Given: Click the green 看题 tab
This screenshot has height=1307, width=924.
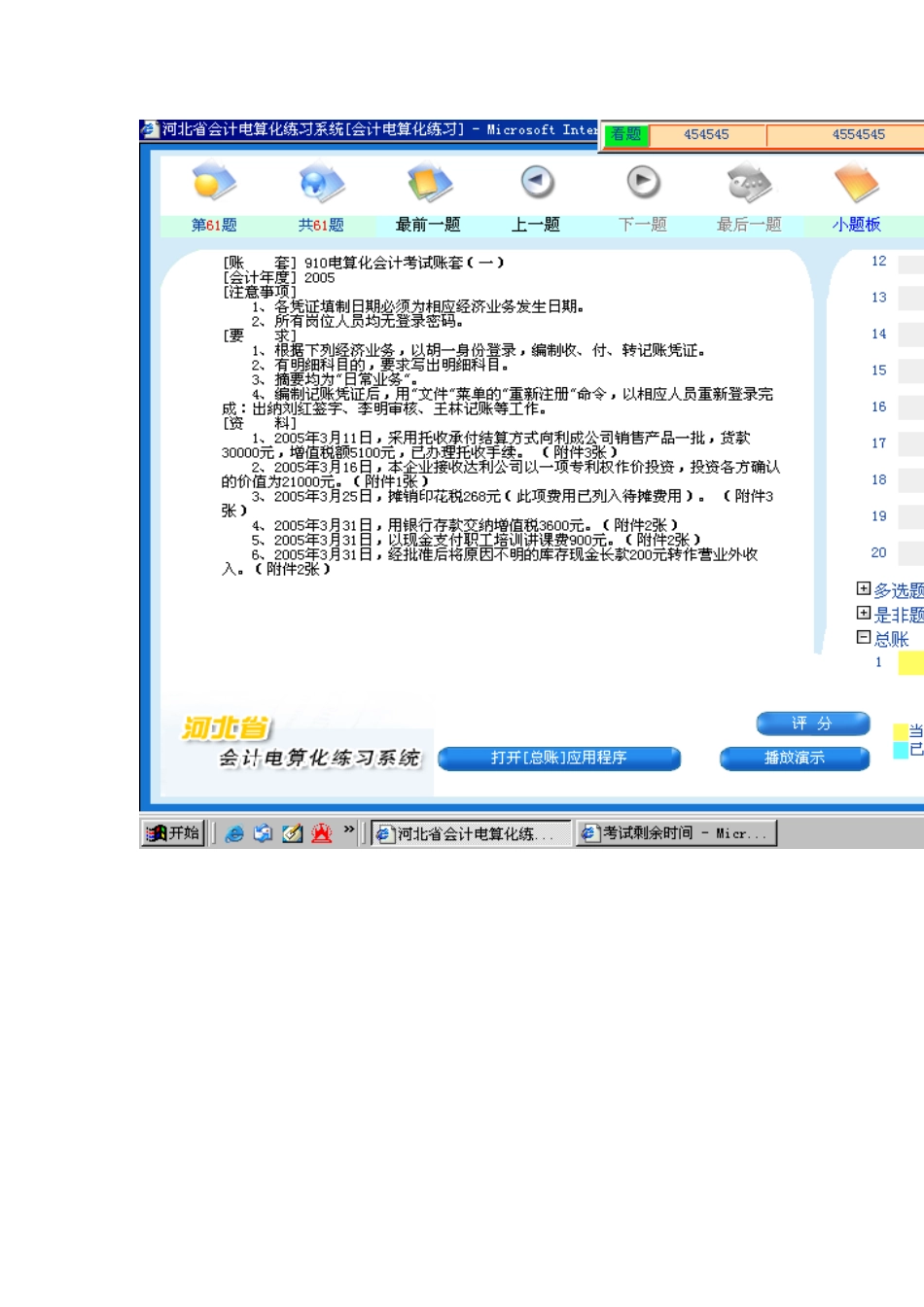Looking at the screenshot, I should pos(626,135).
